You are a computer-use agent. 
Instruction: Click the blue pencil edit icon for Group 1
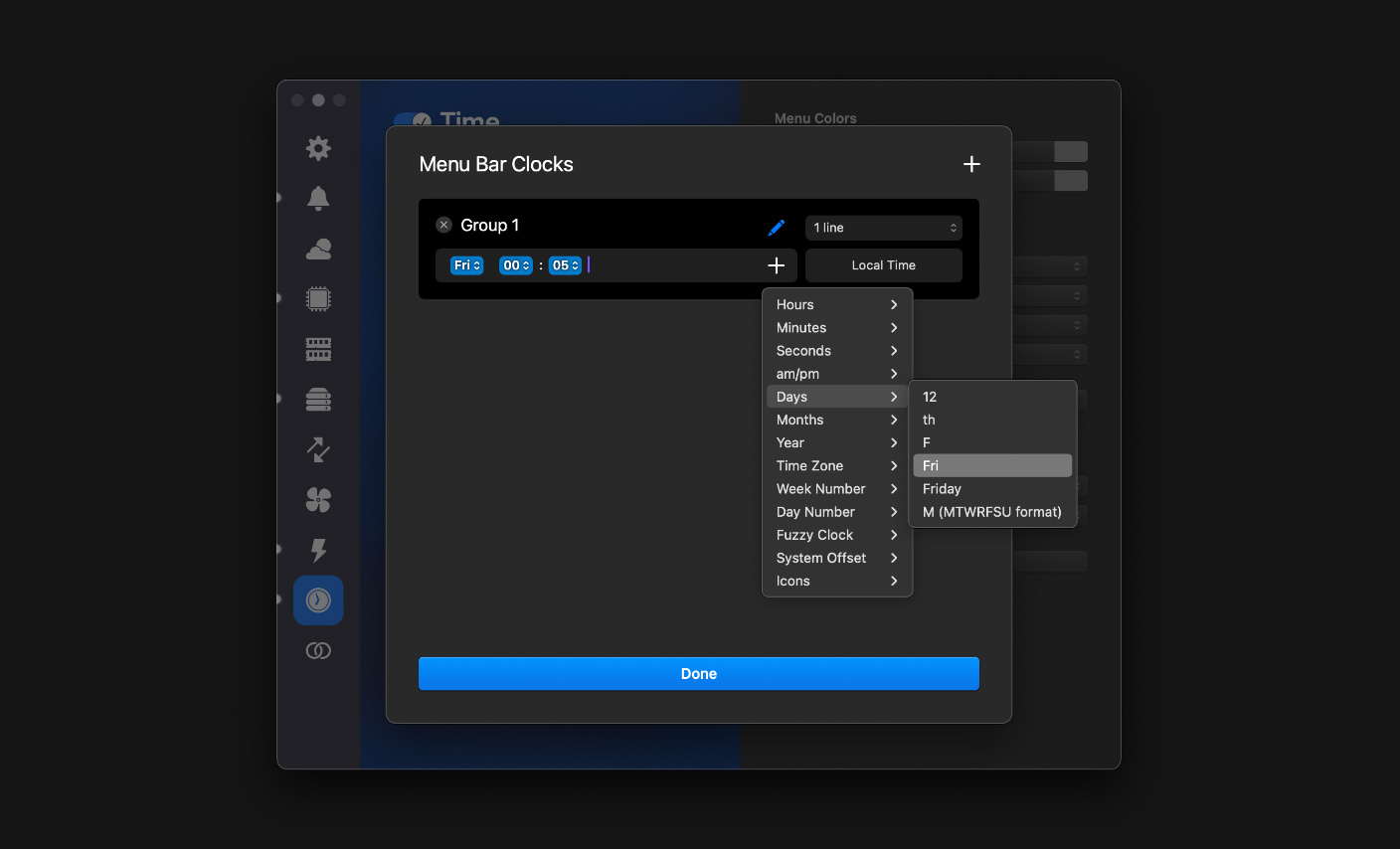click(x=777, y=228)
